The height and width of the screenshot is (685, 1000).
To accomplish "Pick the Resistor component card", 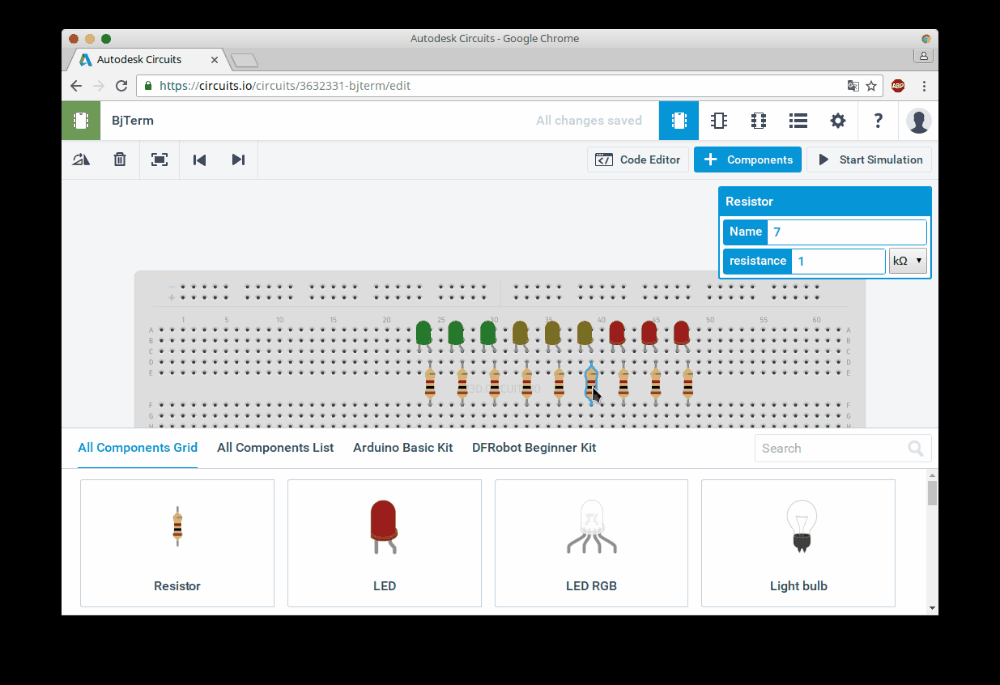I will [177, 543].
